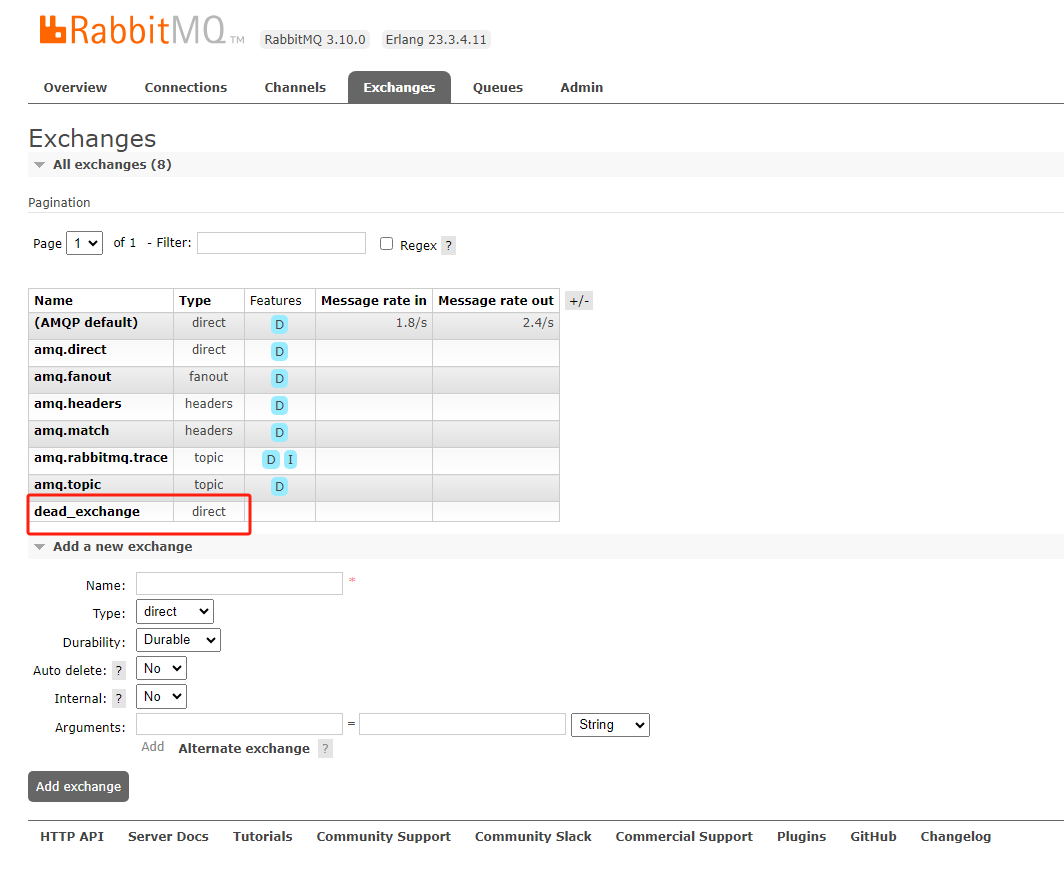Open the amq.direct exchange link
The image size is (1064, 872).
pos(70,349)
